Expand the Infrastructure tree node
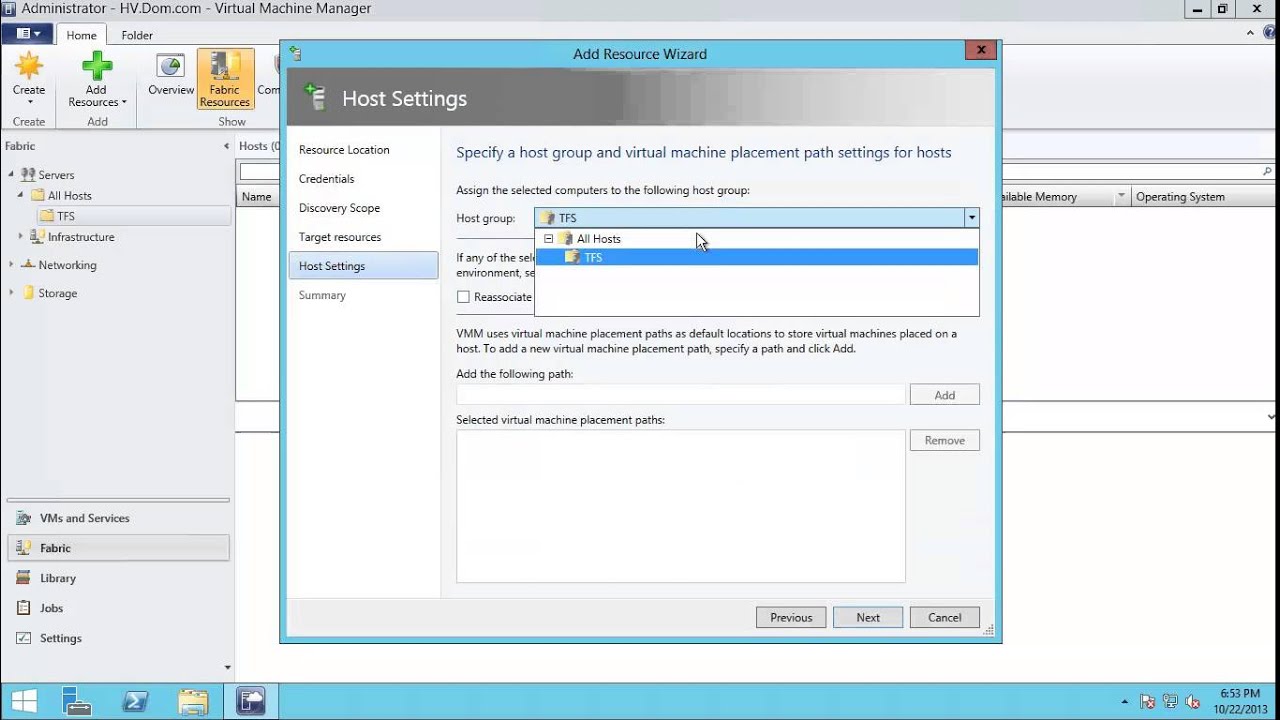 point(20,237)
